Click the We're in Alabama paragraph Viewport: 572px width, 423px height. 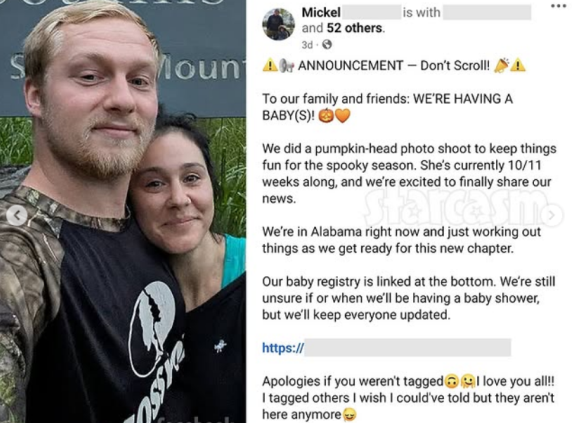[401, 240]
